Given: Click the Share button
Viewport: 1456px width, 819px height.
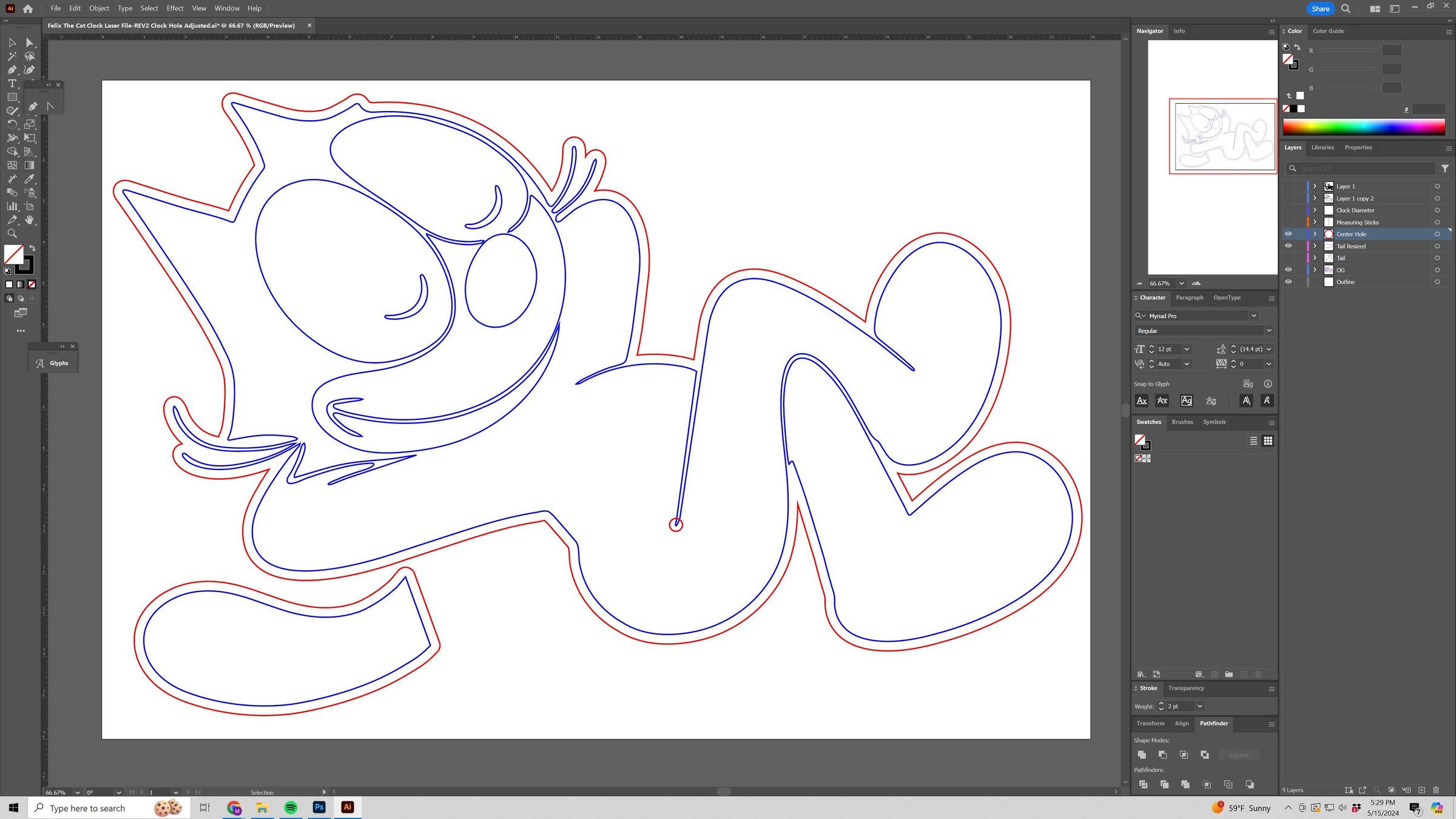Looking at the screenshot, I should pos(1319,8).
